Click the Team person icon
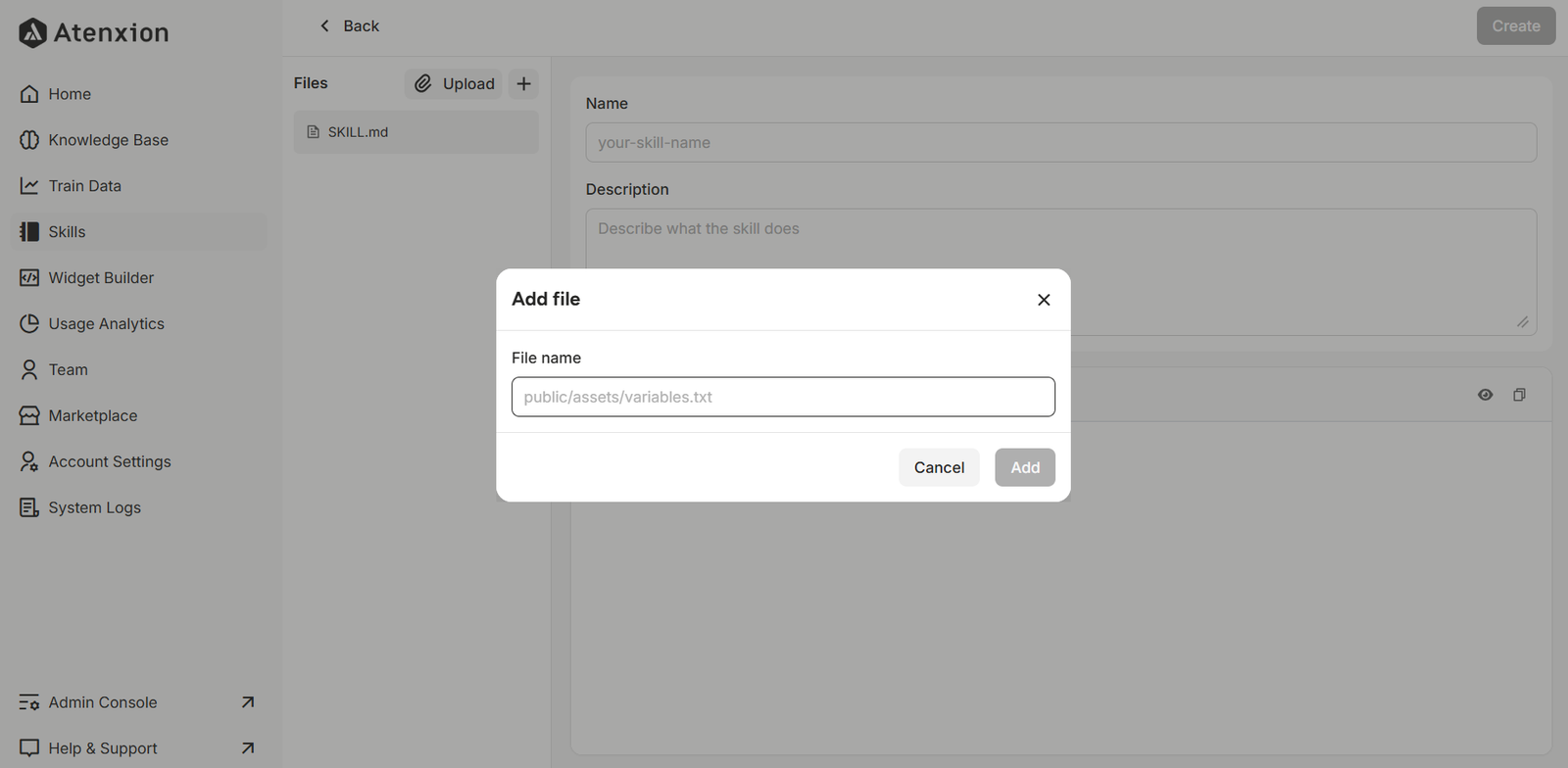This screenshot has width=1568, height=768. coord(29,370)
